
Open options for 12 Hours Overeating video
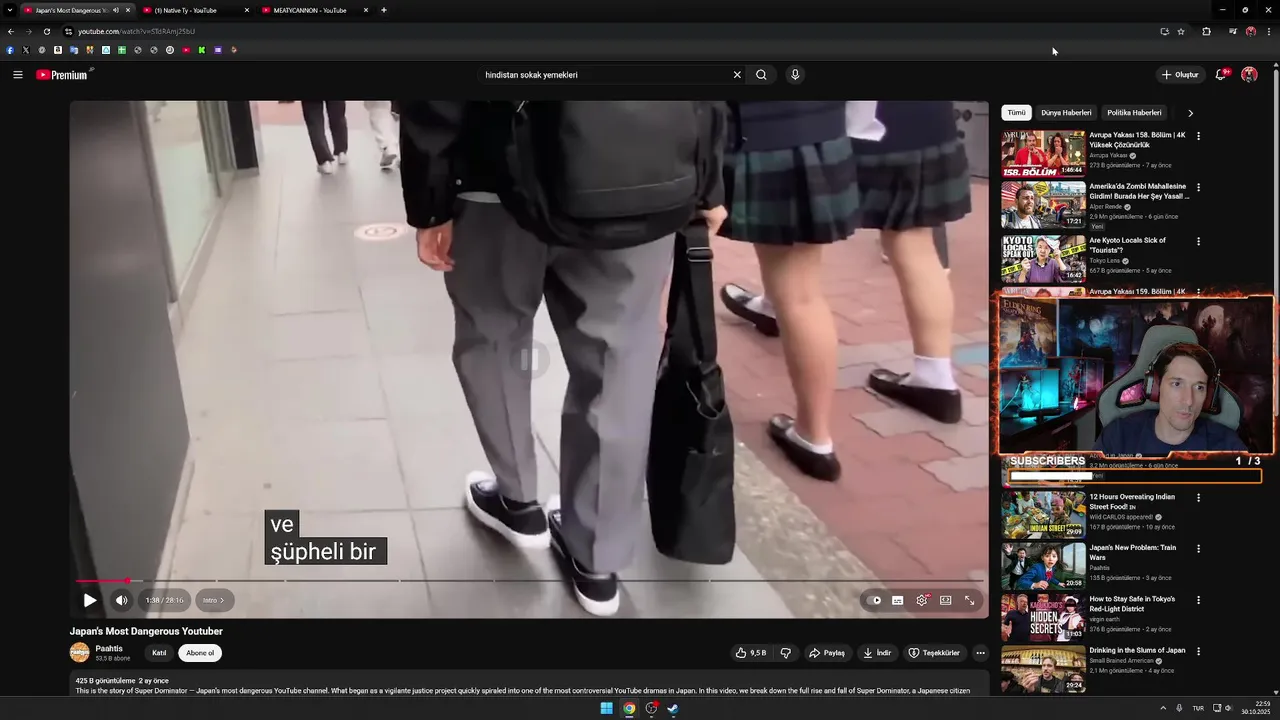[1198, 498]
